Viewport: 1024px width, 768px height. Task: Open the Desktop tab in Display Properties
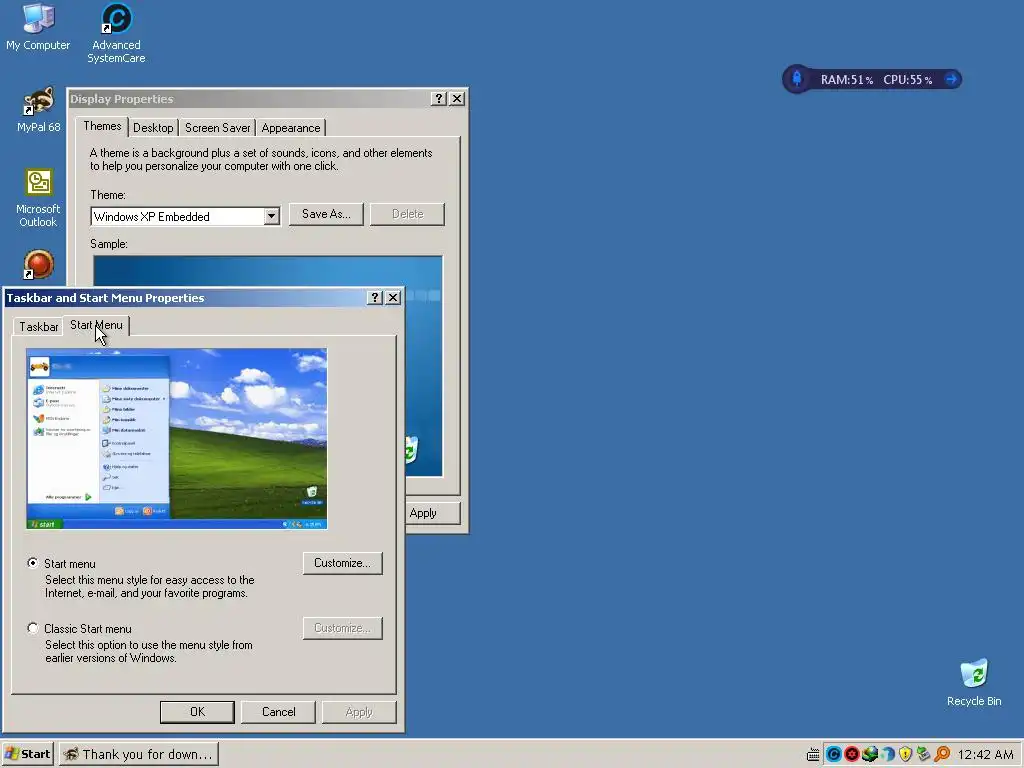tap(153, 128)
